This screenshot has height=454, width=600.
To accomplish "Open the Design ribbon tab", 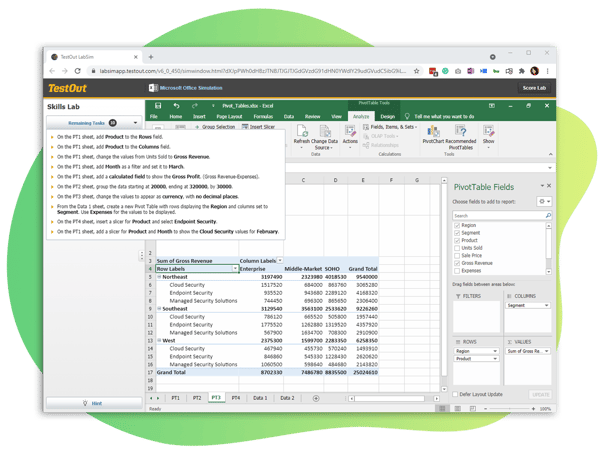I will [387, 116].
